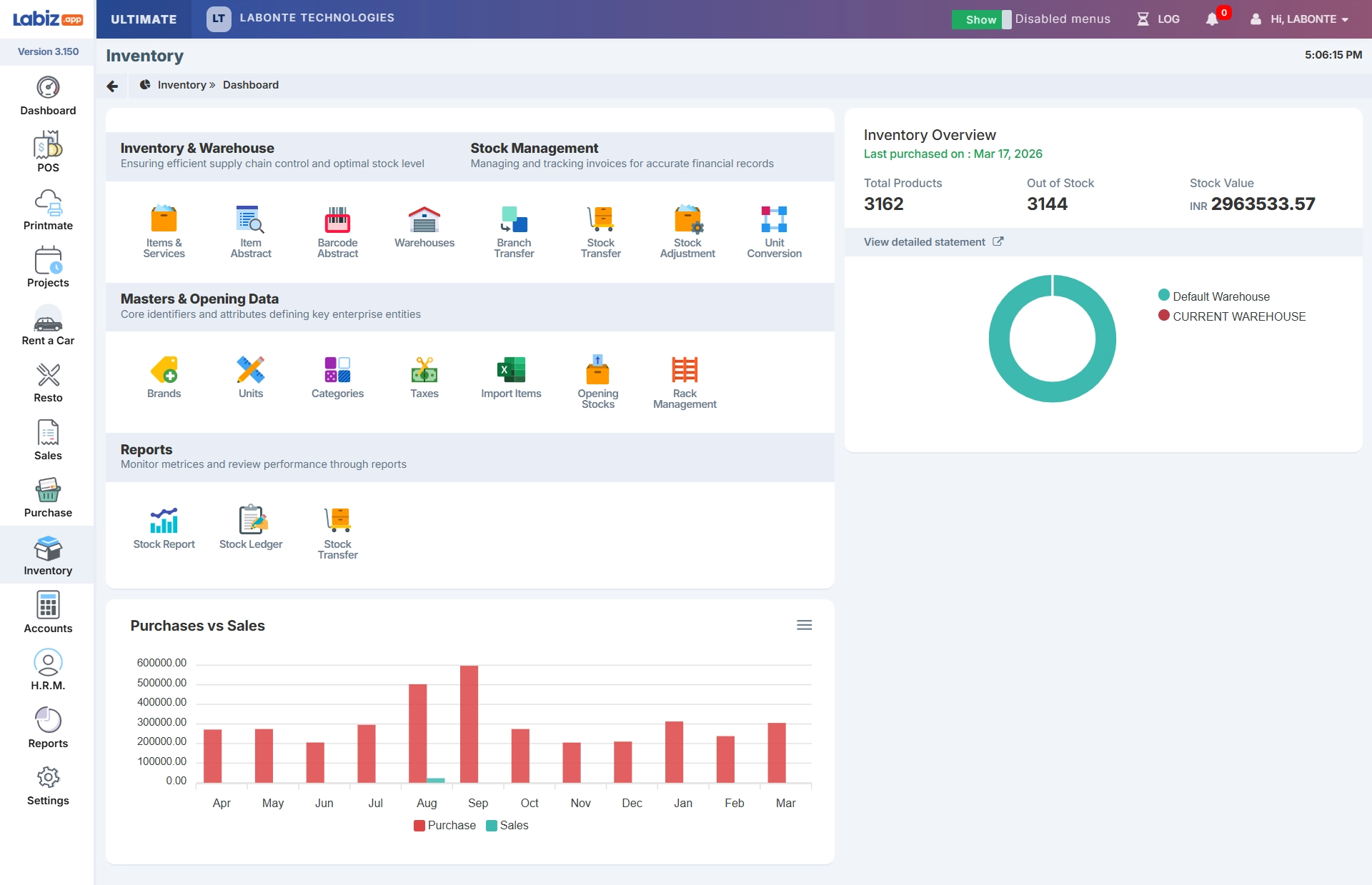This screenshot has height=885, width=1372.
Task: Toggle the Show disabled menus switch
Action: [981, 19]
